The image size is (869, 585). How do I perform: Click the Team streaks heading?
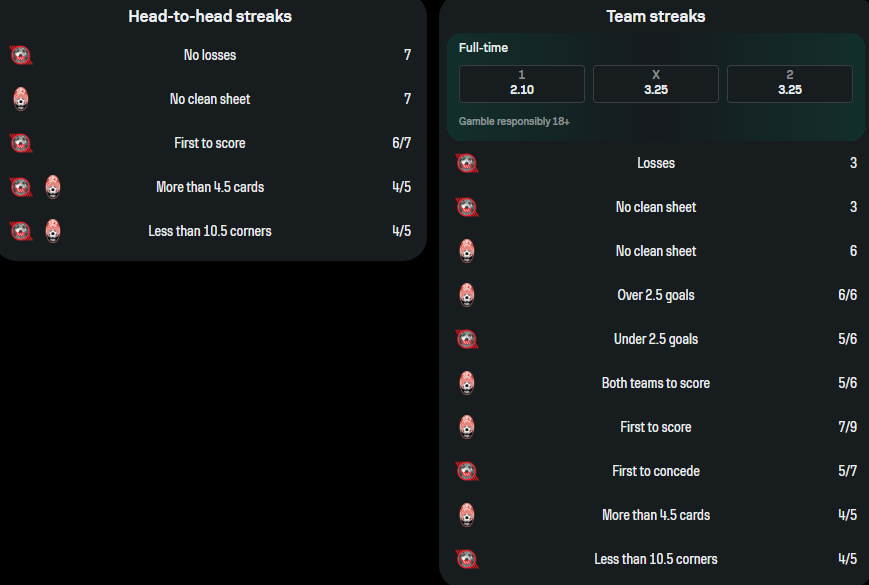656,16
